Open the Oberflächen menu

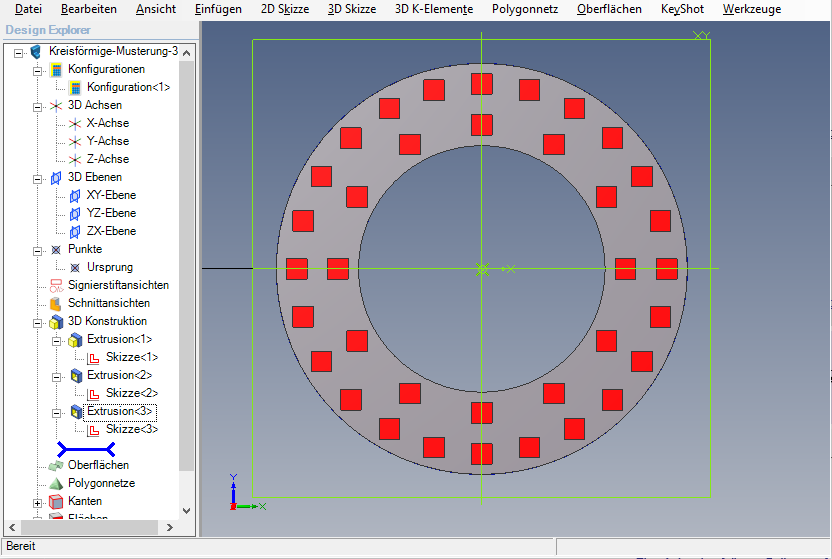click(x=609, y=9)
